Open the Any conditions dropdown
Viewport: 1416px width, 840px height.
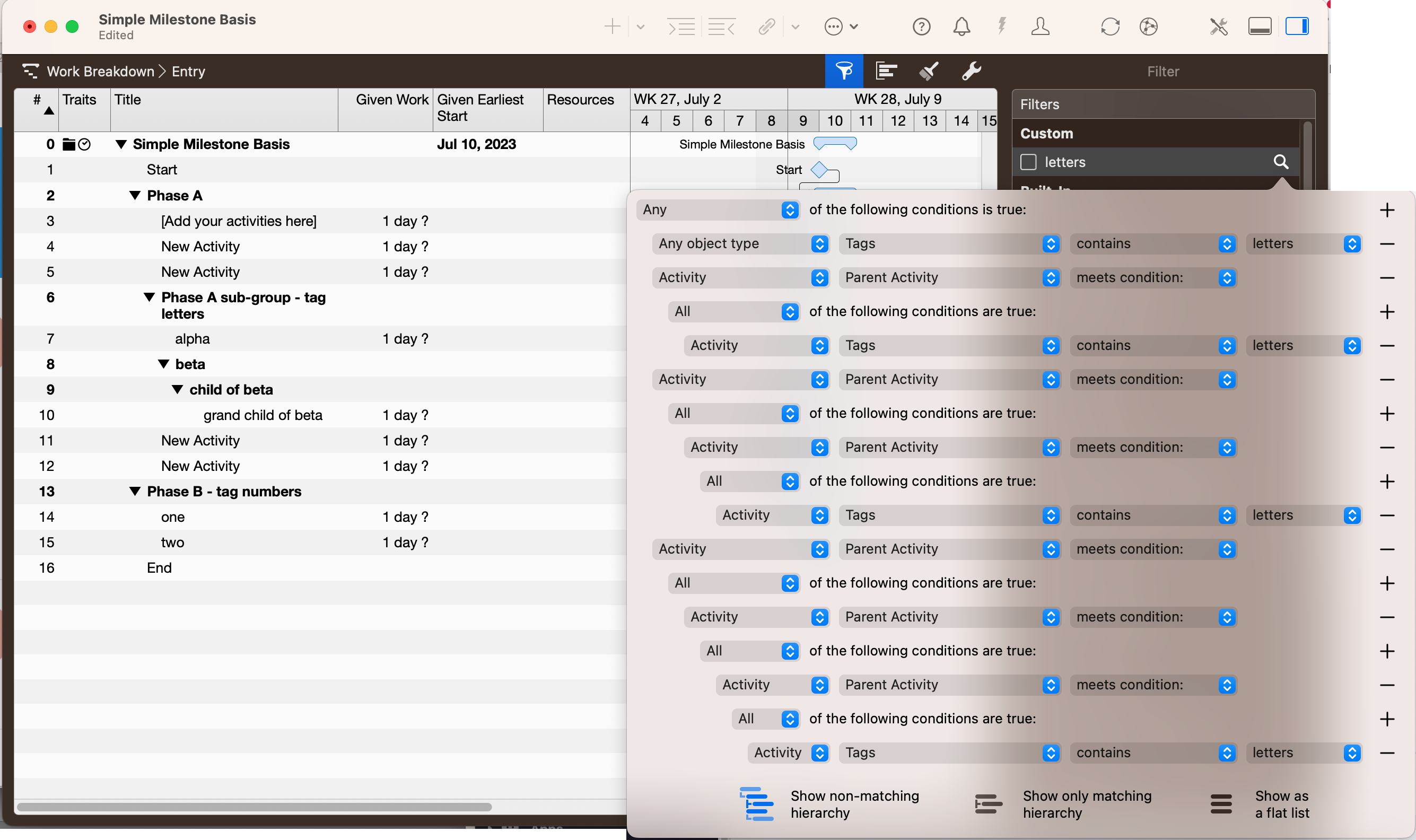(x=718, y=210)
